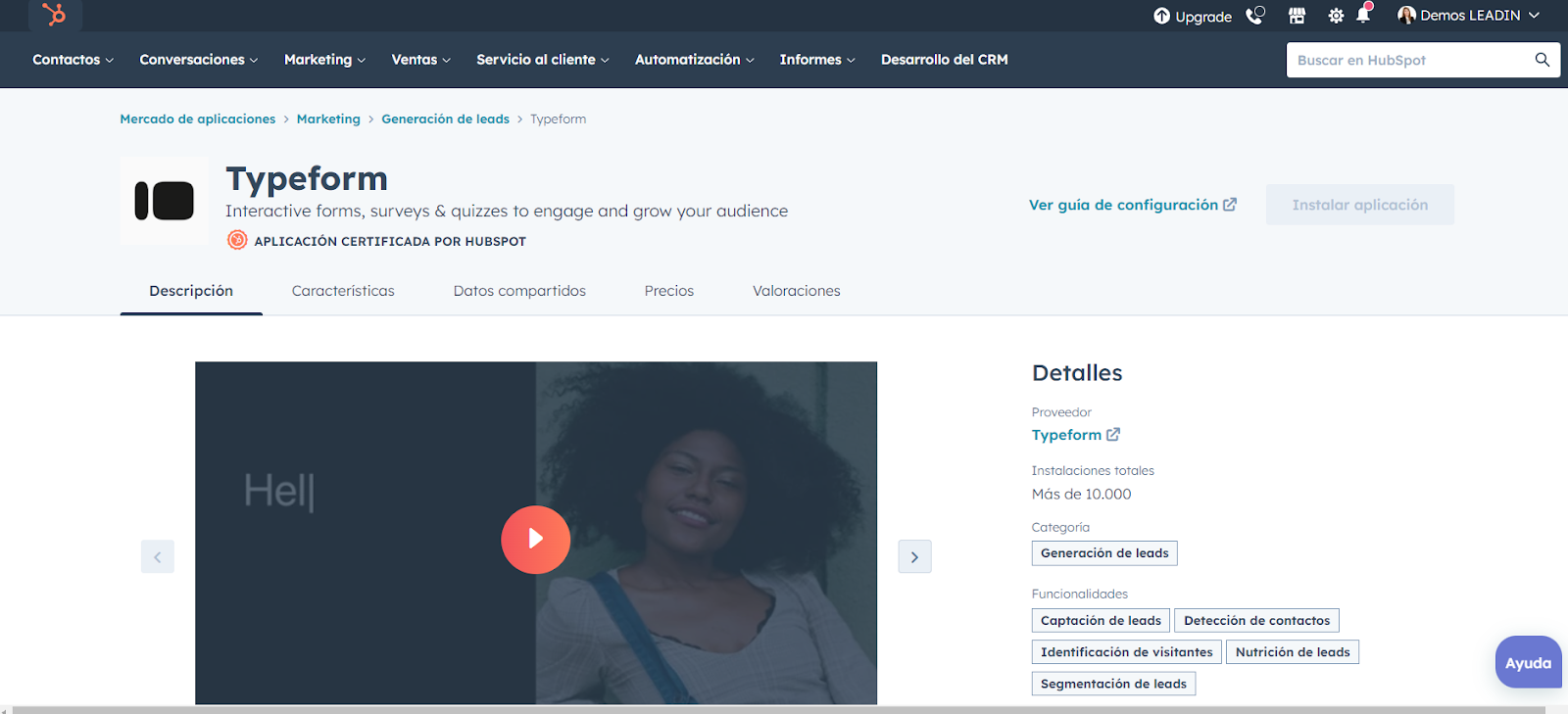Image resolution: width=1568 pixels, height=714 pixels.
Task: Switch to the Datos compartidos tab
Action: (519, 291)
